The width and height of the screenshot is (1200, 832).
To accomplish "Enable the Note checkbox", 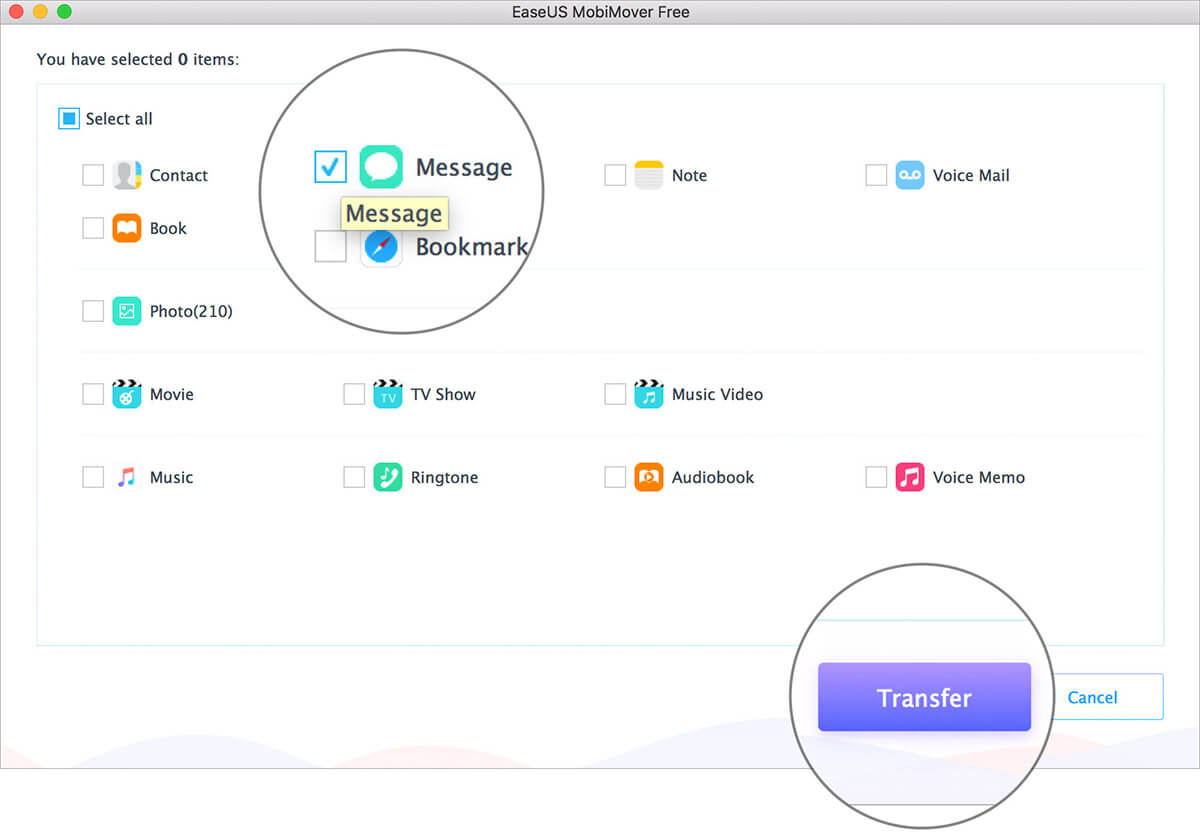I will coord(615,175).
